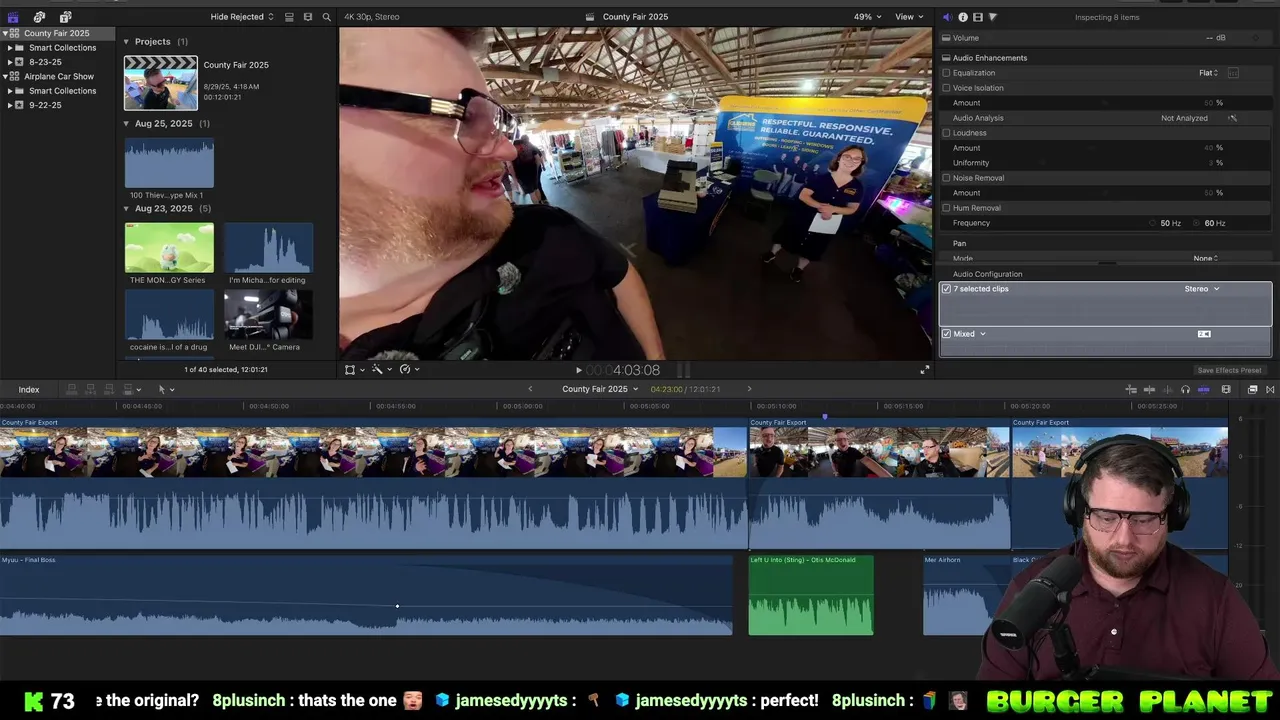The width and height of the screenshot is (1280, 720).
Task: Open timeline clip appearance icon
Action: point(1225,389)
